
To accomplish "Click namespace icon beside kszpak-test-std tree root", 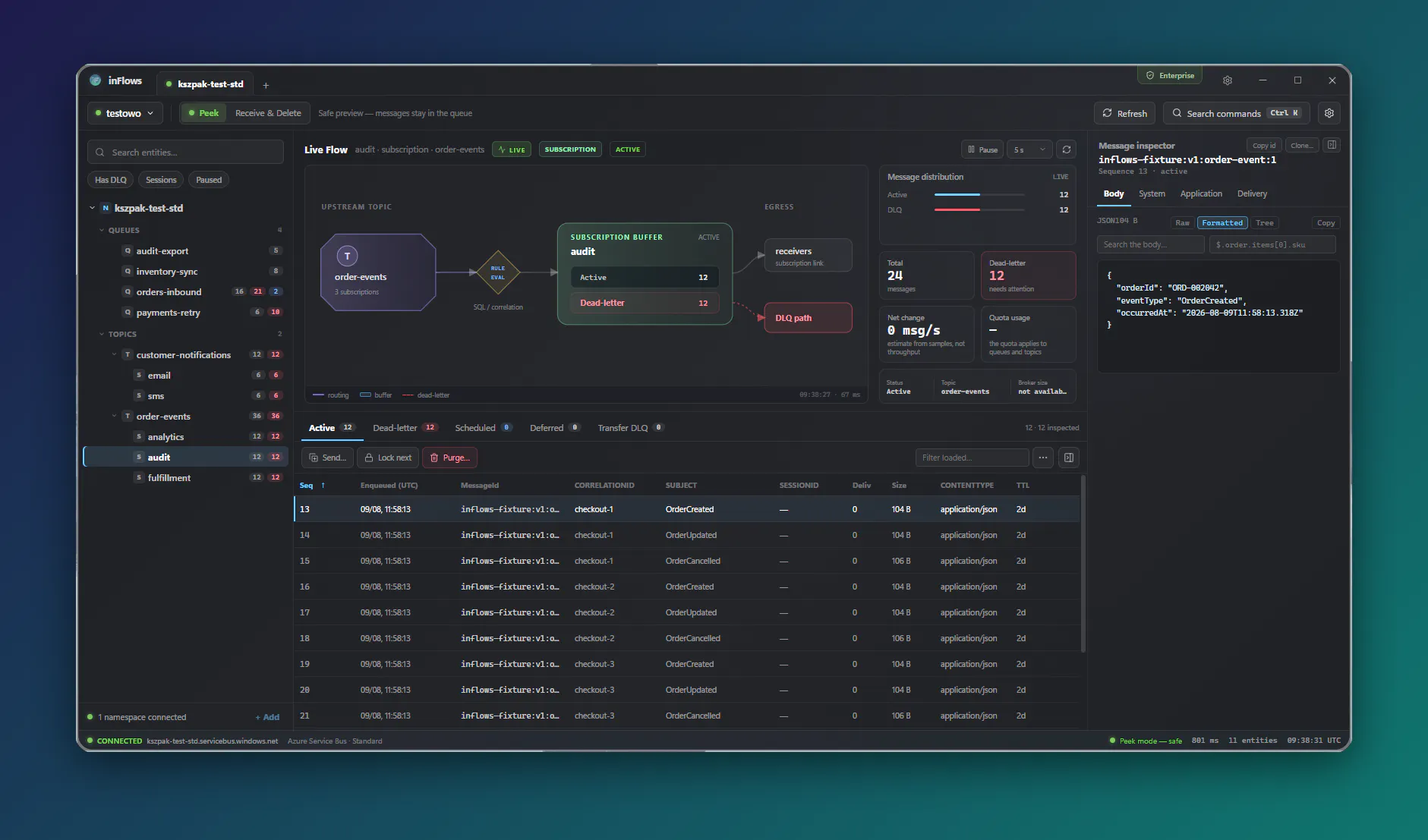I will (106, 208).
